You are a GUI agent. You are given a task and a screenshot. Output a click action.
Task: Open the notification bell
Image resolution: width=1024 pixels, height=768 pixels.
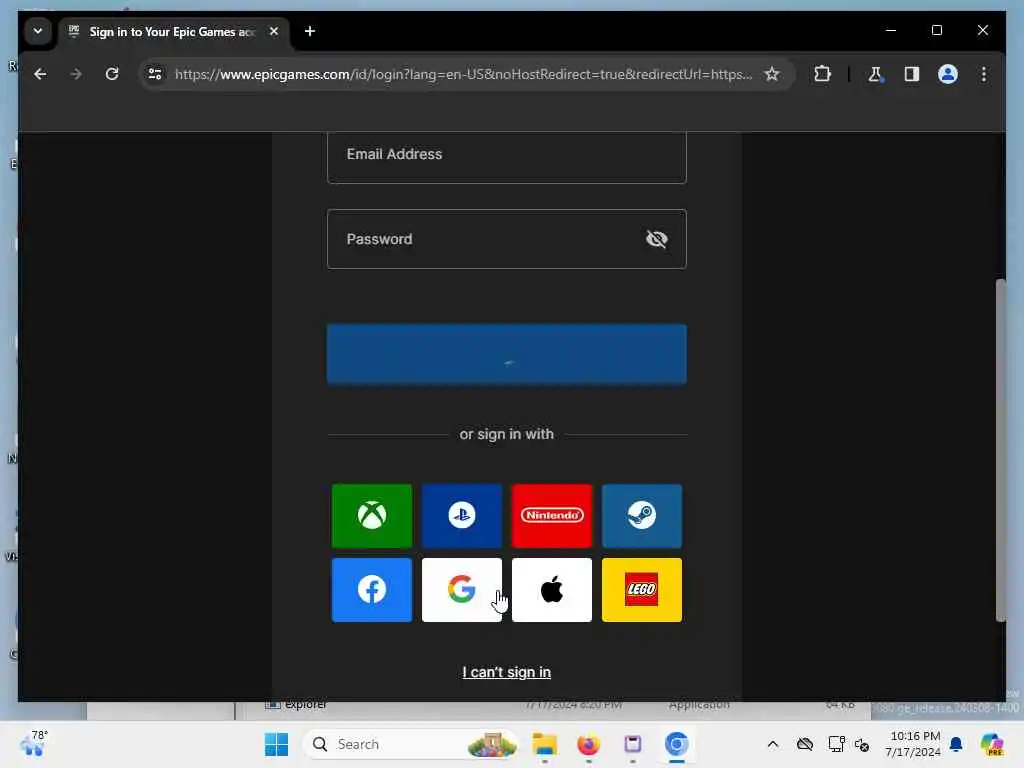[x=956, y=744]
